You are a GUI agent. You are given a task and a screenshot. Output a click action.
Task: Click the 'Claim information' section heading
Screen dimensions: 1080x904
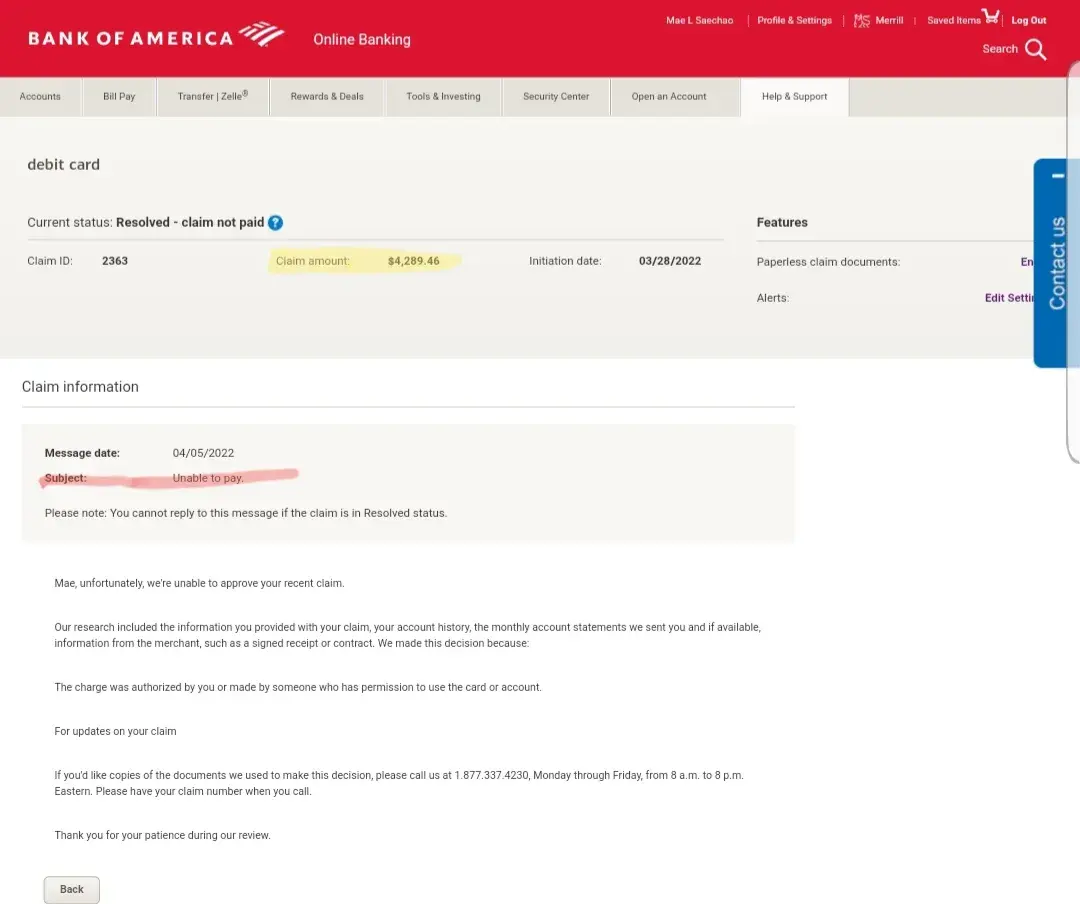(x=80, y=387)
